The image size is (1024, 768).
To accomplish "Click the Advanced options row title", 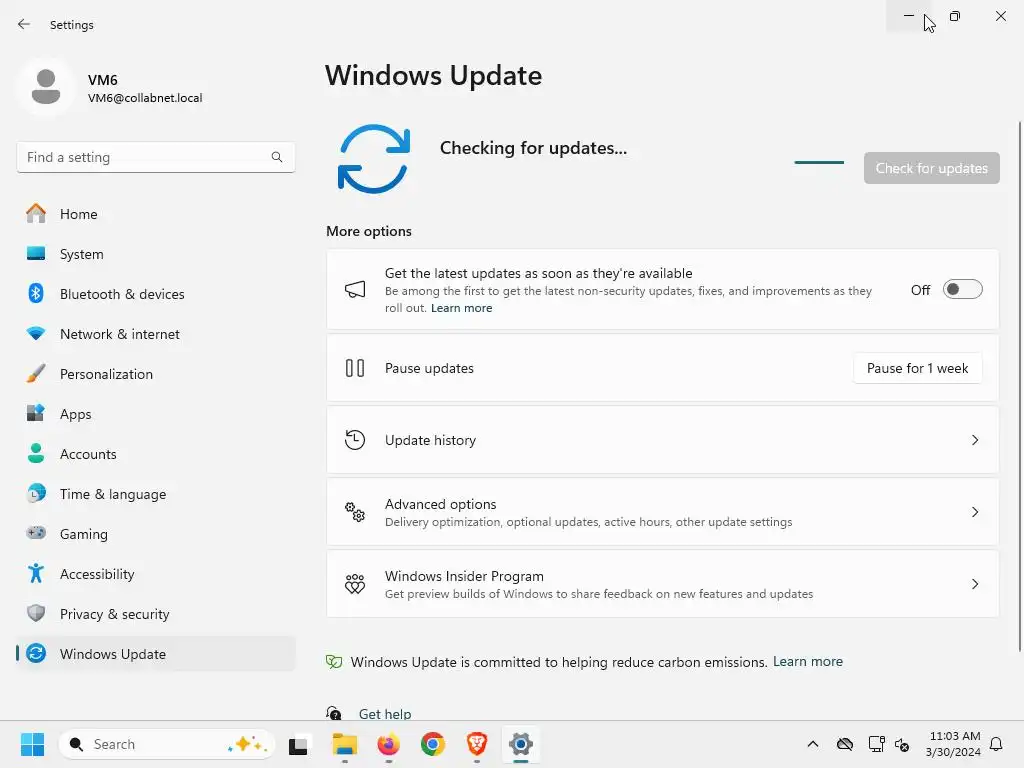I will [x=440, y=504].
